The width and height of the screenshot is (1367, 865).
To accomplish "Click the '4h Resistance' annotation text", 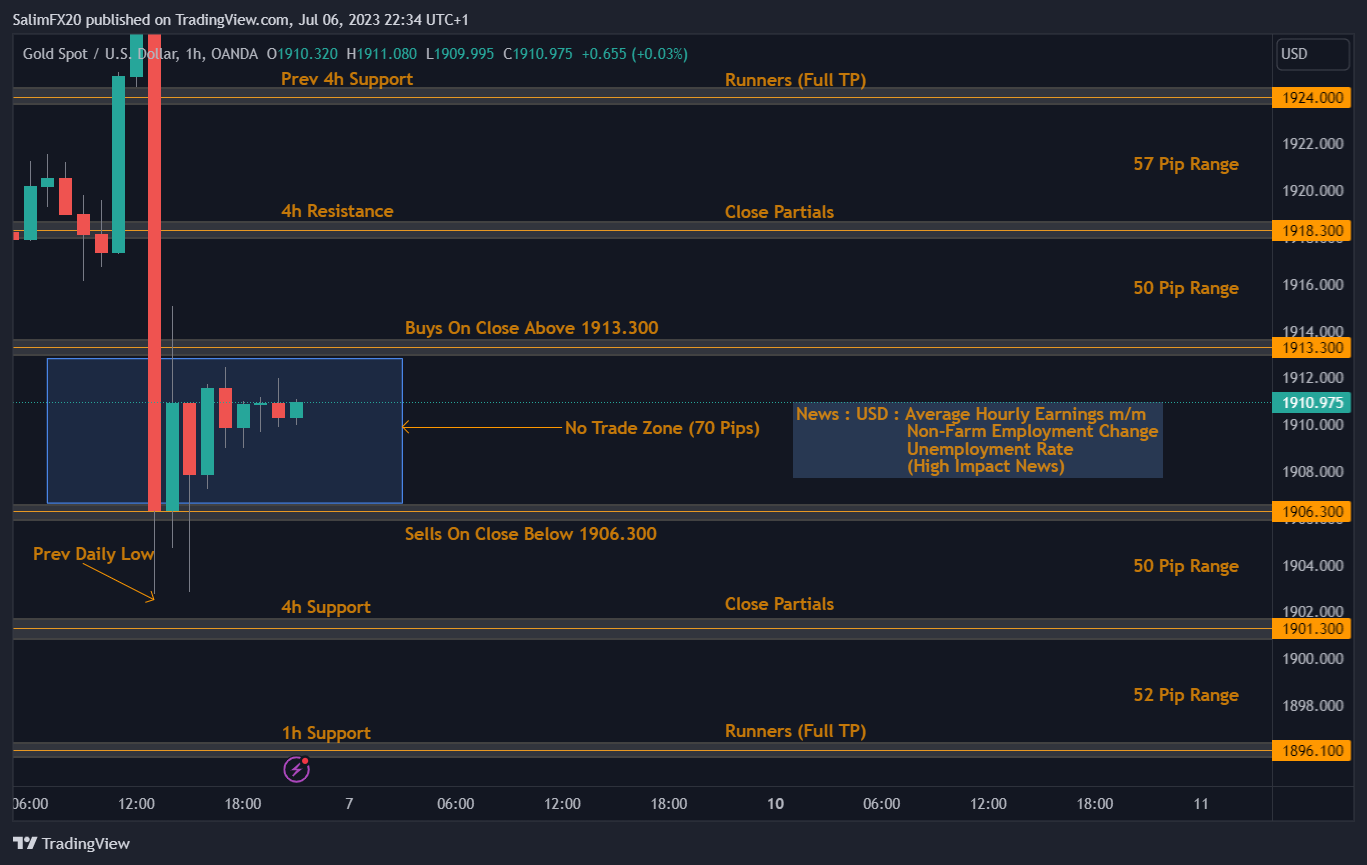I will pyautogui.click(x=337, y=211).
